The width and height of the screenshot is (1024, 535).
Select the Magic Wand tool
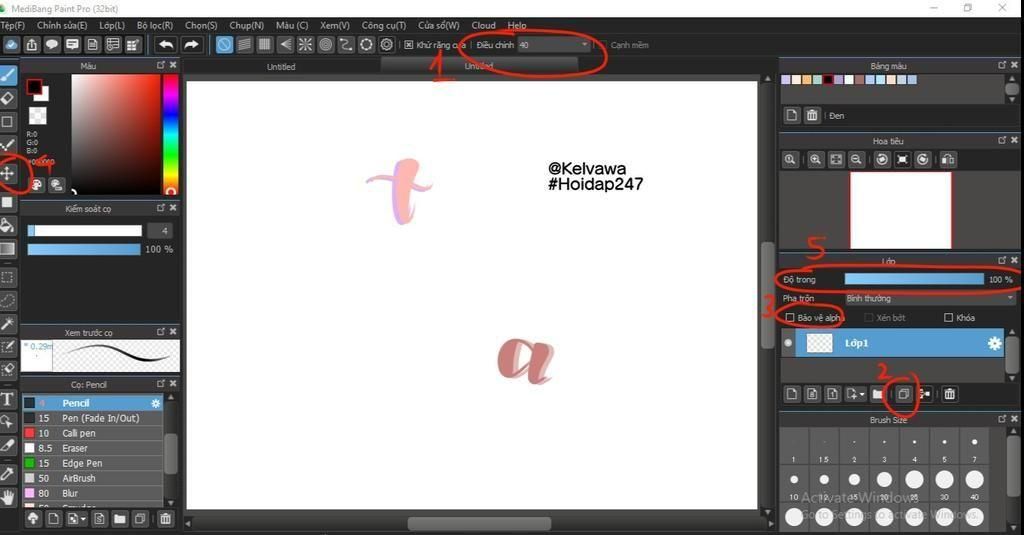pyautogui.click(x=8, y=323)
